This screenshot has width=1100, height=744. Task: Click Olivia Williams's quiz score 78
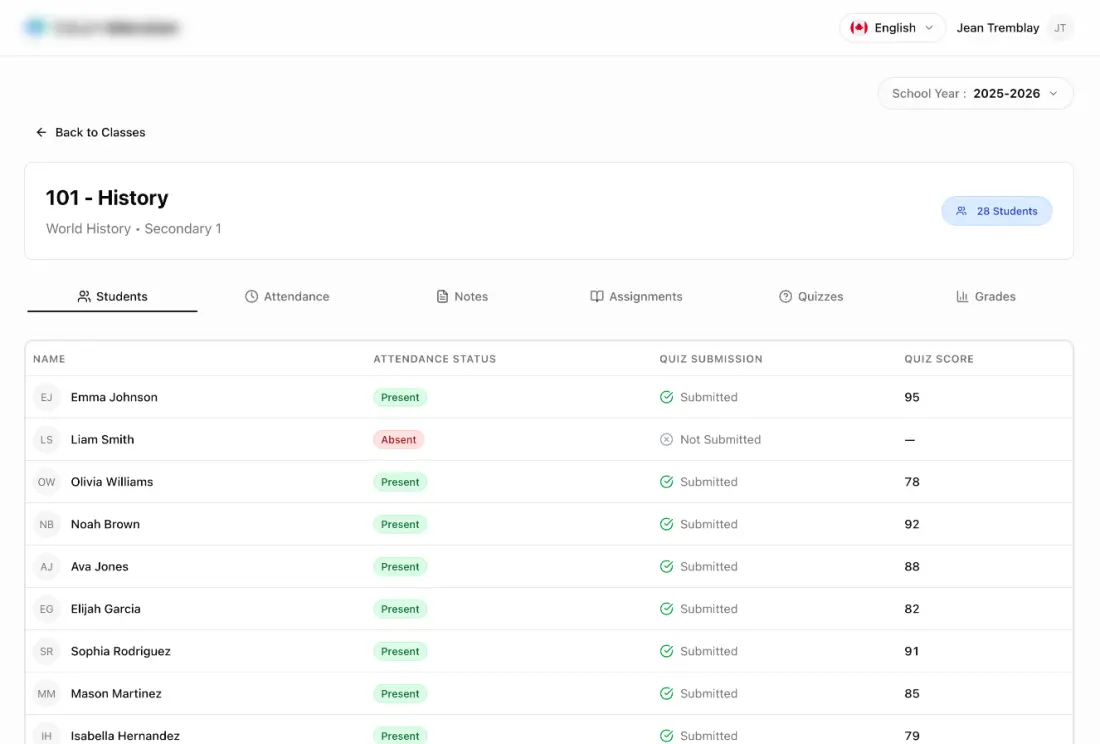tap(911, 482)
